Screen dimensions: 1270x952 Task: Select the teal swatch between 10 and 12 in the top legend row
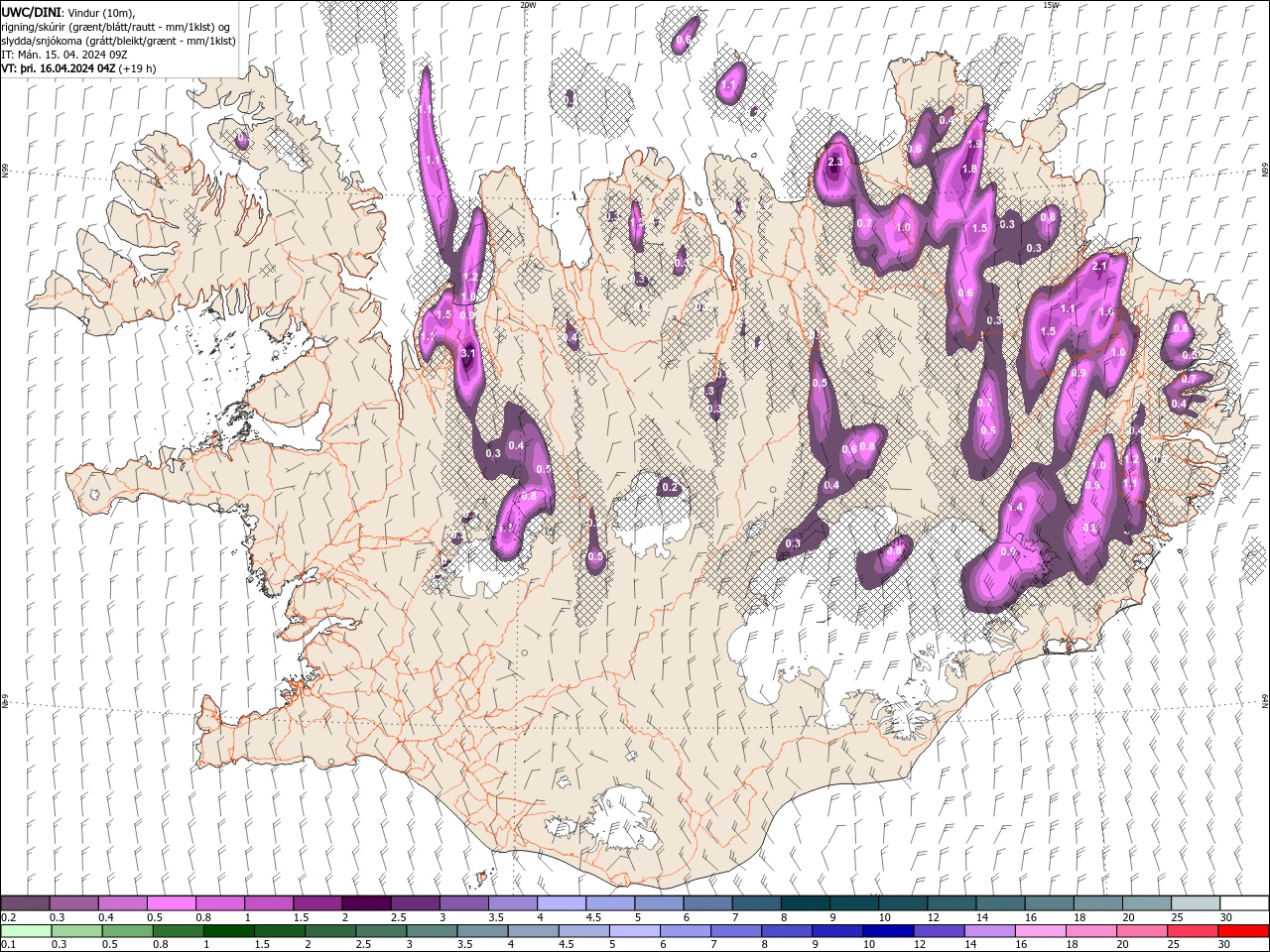pos(902,903)
